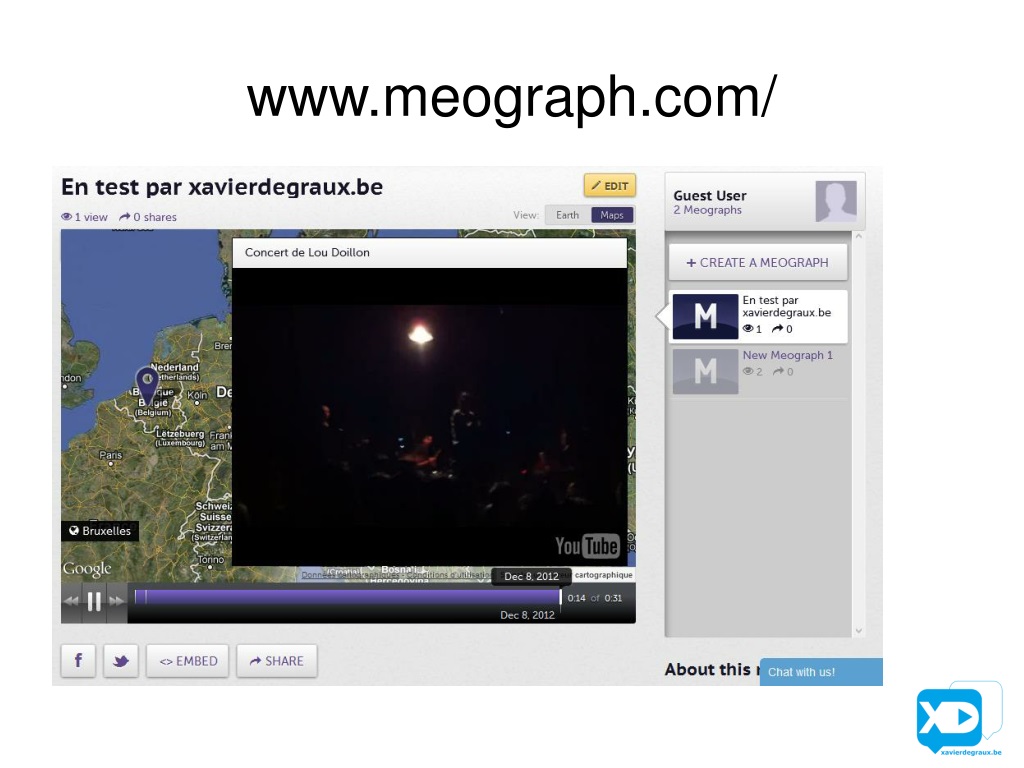Open Guest User profile avatar
This screenshot has width=1024, height=768.
click(836, 201)
